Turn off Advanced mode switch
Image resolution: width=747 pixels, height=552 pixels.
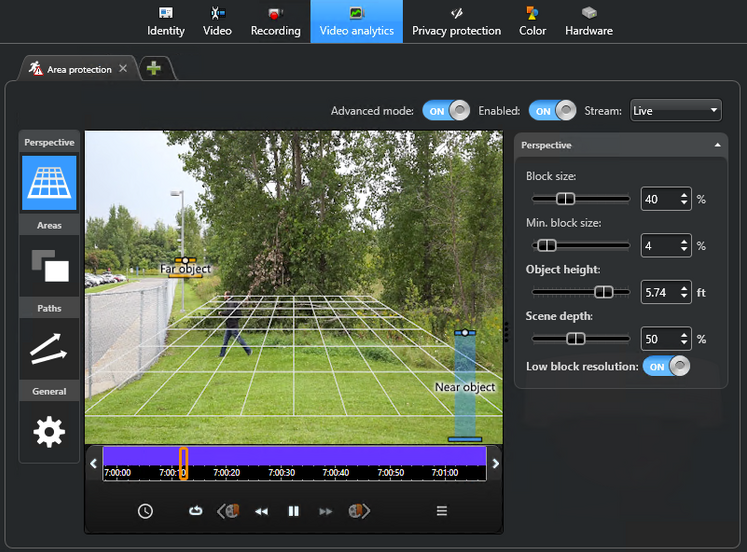coord(446,110)
